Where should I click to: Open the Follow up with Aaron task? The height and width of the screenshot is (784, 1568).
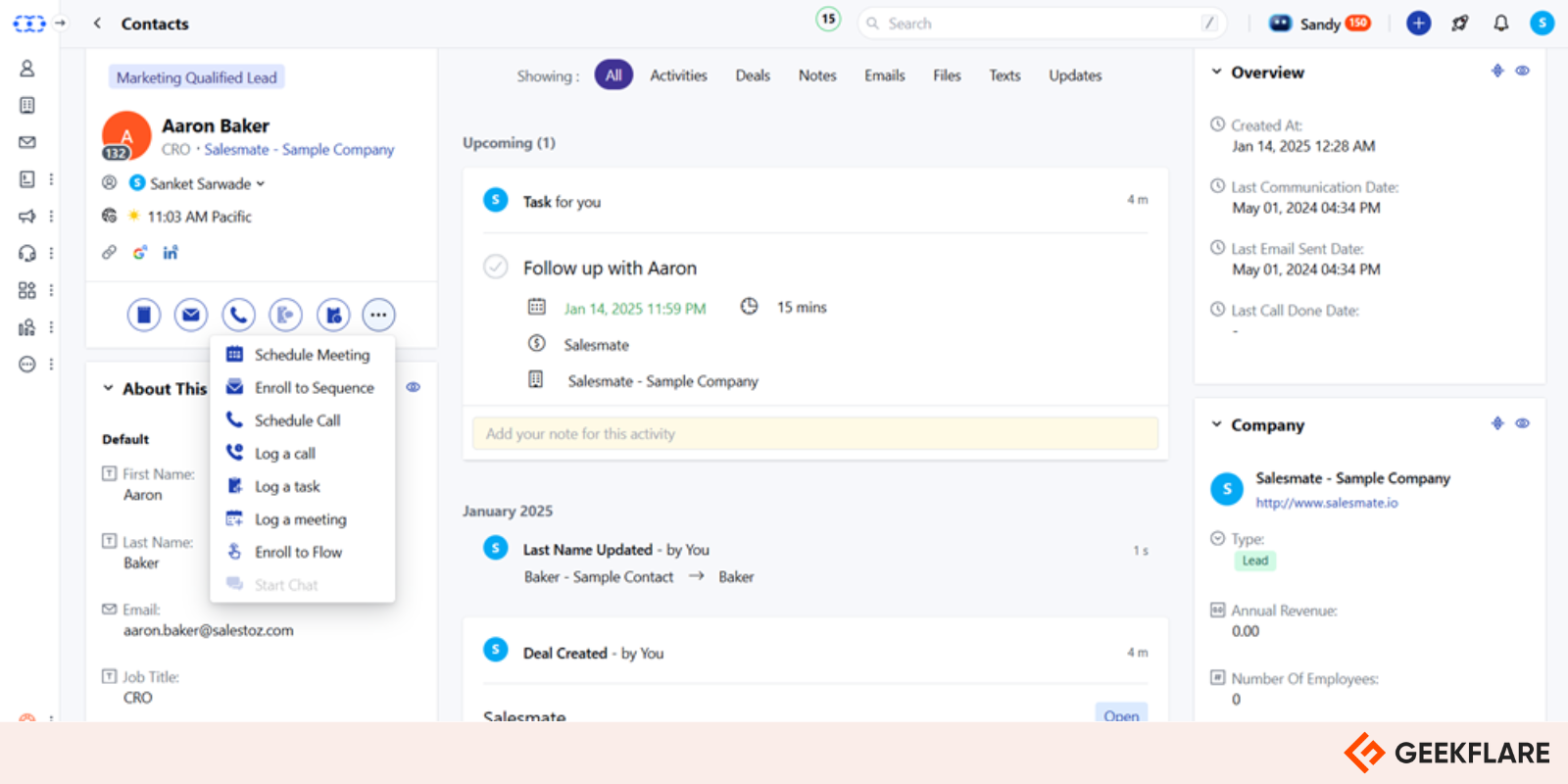(610, 268)
